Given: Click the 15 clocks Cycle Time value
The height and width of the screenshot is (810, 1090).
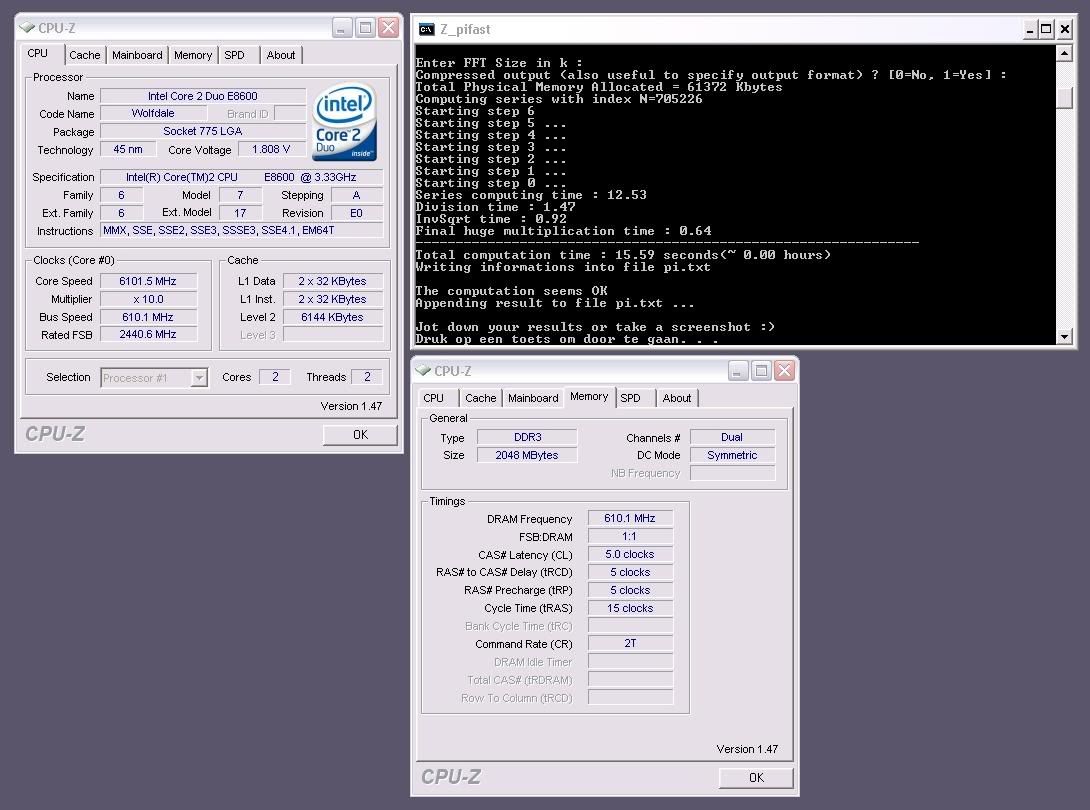Looking at the screenshot, I should click(630, 608).
